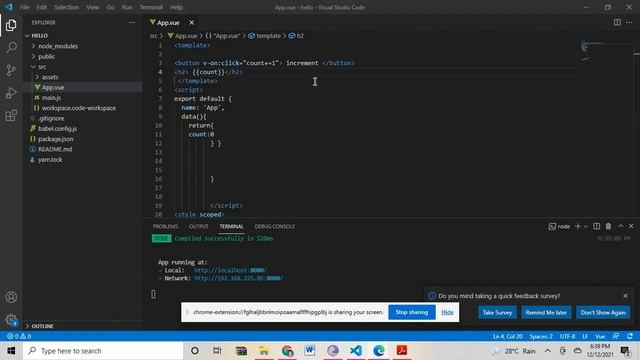Switch to the DEBUG CONSOLE tab
The image size is (640, 360).
pos(275,226)
